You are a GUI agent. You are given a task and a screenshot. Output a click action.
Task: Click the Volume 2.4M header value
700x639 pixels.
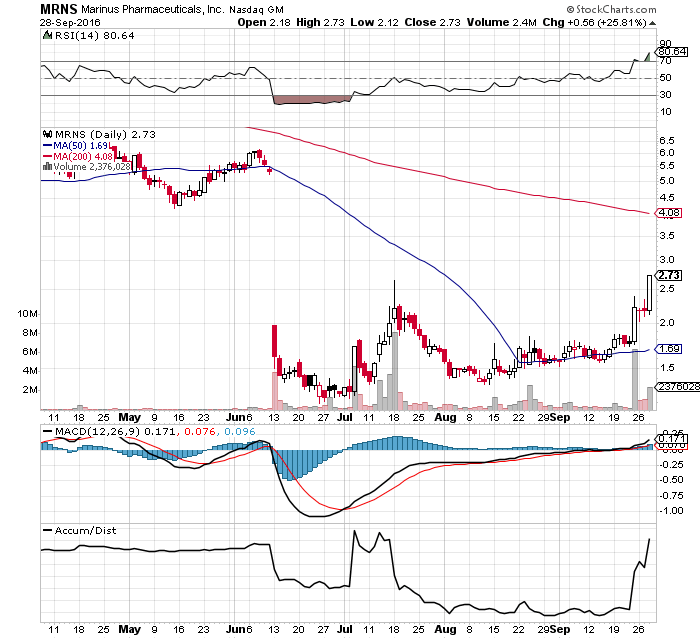501,22
